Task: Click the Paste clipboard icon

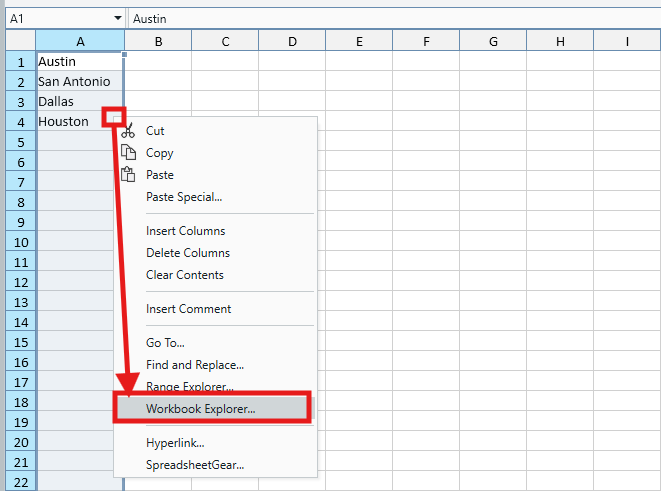Action: (x=128, y=175)
